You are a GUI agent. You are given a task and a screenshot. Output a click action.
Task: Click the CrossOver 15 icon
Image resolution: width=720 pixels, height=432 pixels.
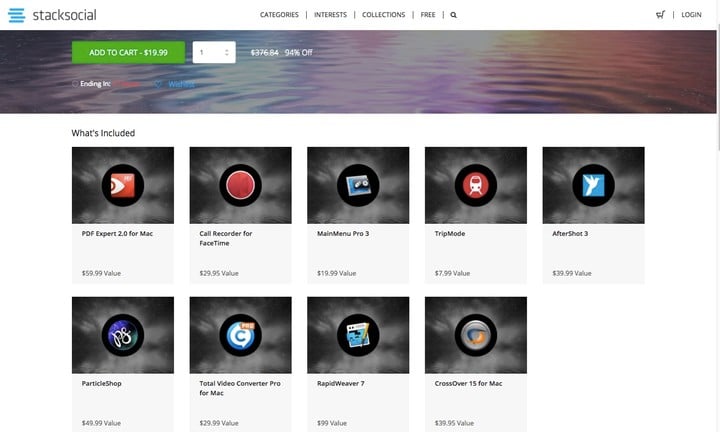pos(476,335)
